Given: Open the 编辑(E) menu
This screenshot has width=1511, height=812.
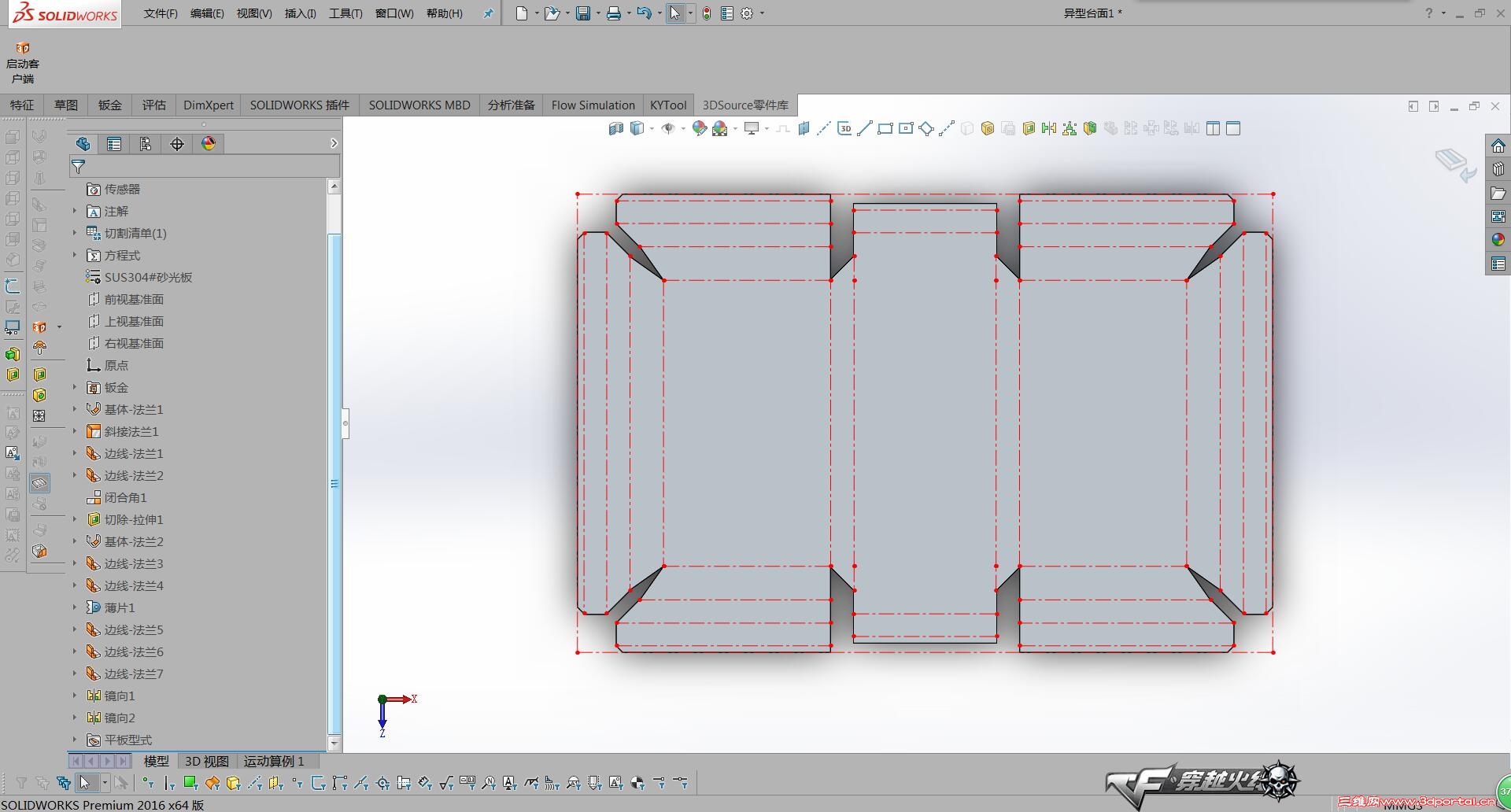Looking at the screenshot, I should point(207,13).
